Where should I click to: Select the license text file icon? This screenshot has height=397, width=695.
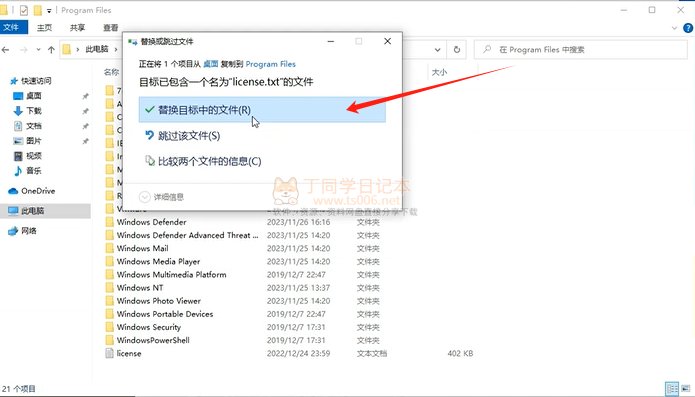[109, 353]
